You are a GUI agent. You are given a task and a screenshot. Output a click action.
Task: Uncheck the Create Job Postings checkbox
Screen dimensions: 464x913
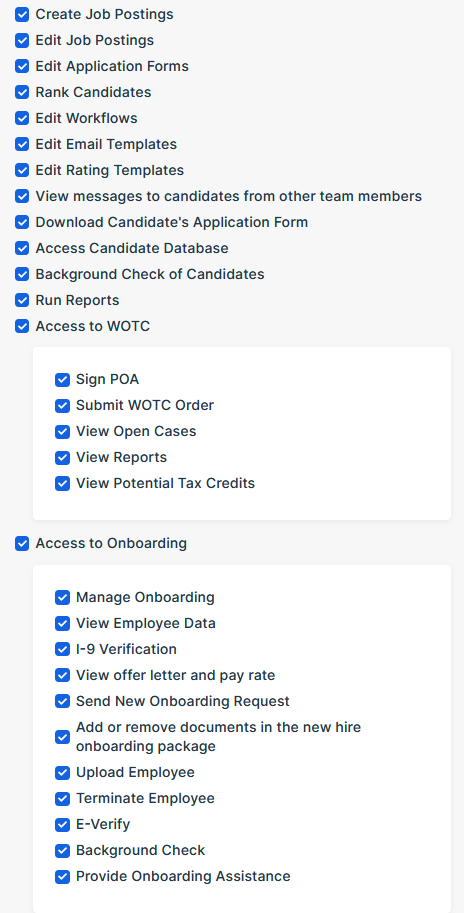(x=22, y=15)
